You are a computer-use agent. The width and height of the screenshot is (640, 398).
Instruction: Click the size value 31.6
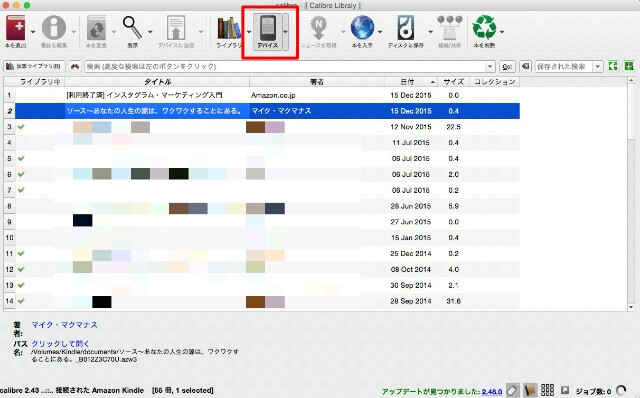click(x=453, y=301)
